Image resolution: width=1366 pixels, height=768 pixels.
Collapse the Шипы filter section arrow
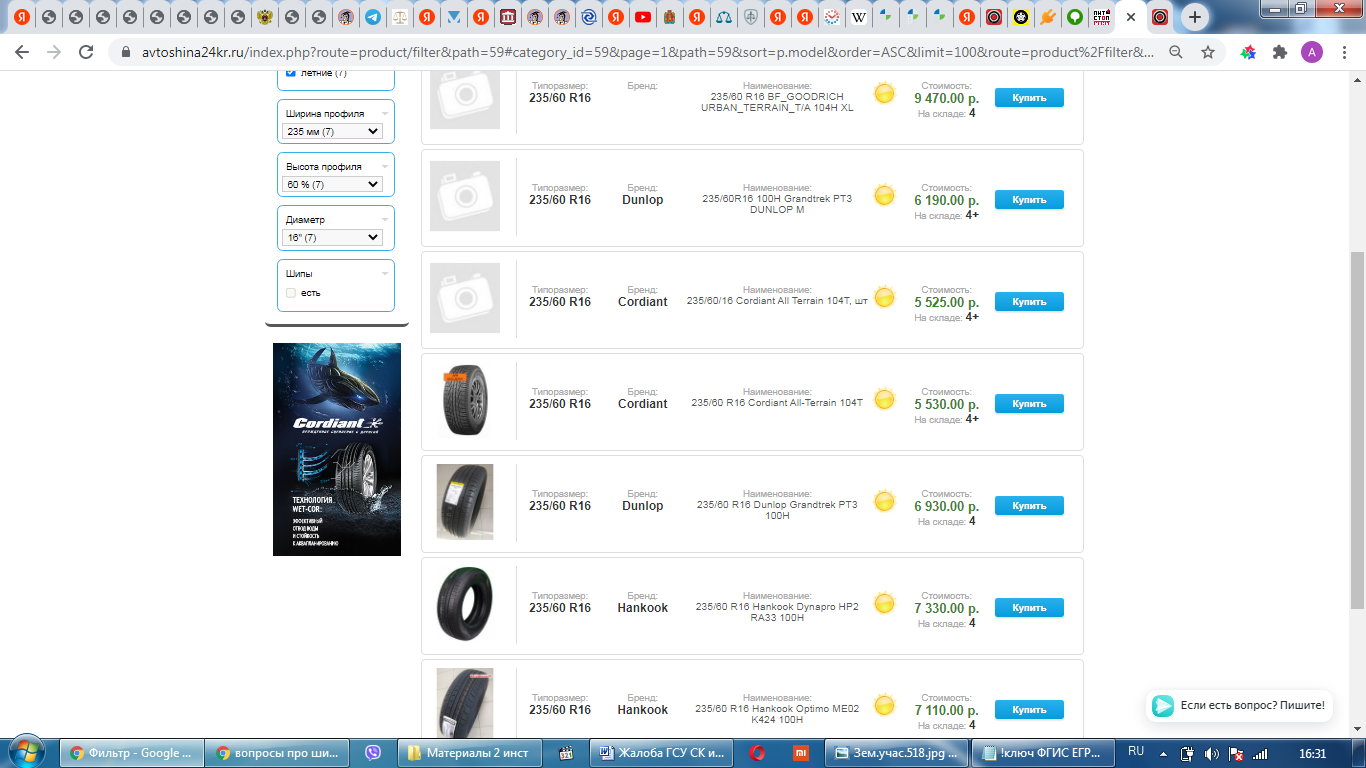(x=385, y=273)
